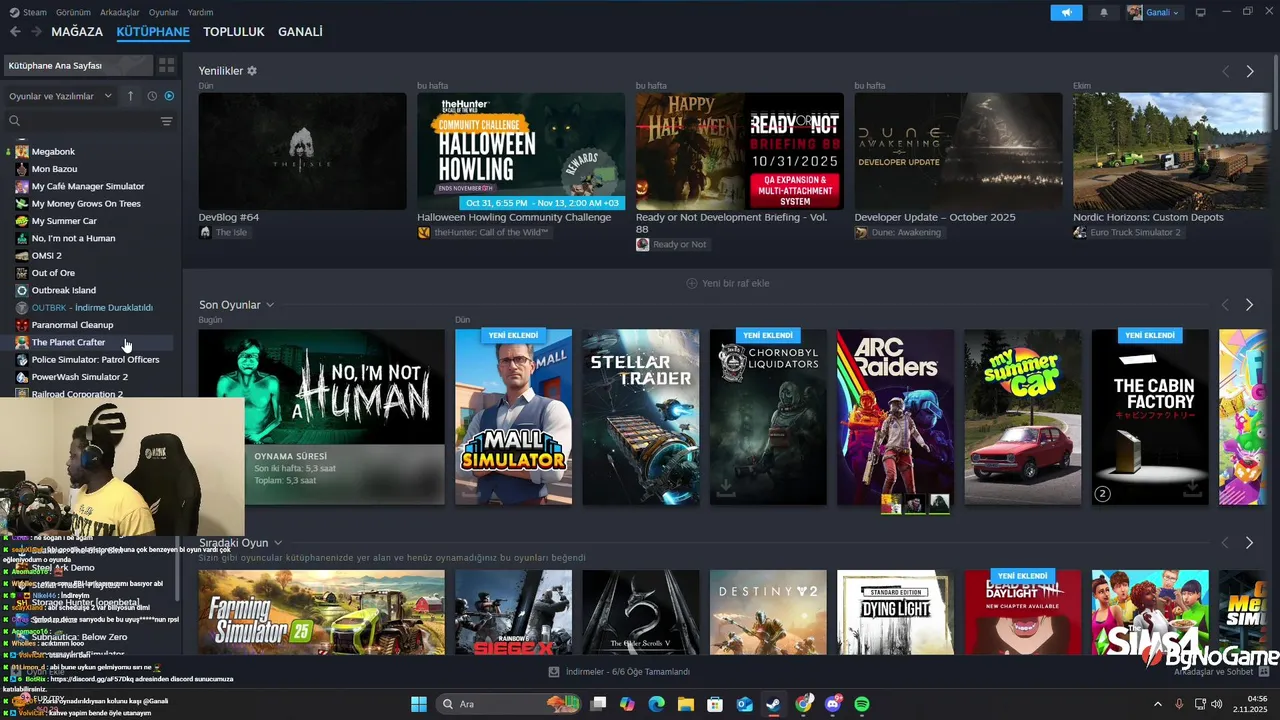Click the volume icon in system tray
This screenshot has height=720, width=1280.
pyautogui.click(x=1216, y=704)
